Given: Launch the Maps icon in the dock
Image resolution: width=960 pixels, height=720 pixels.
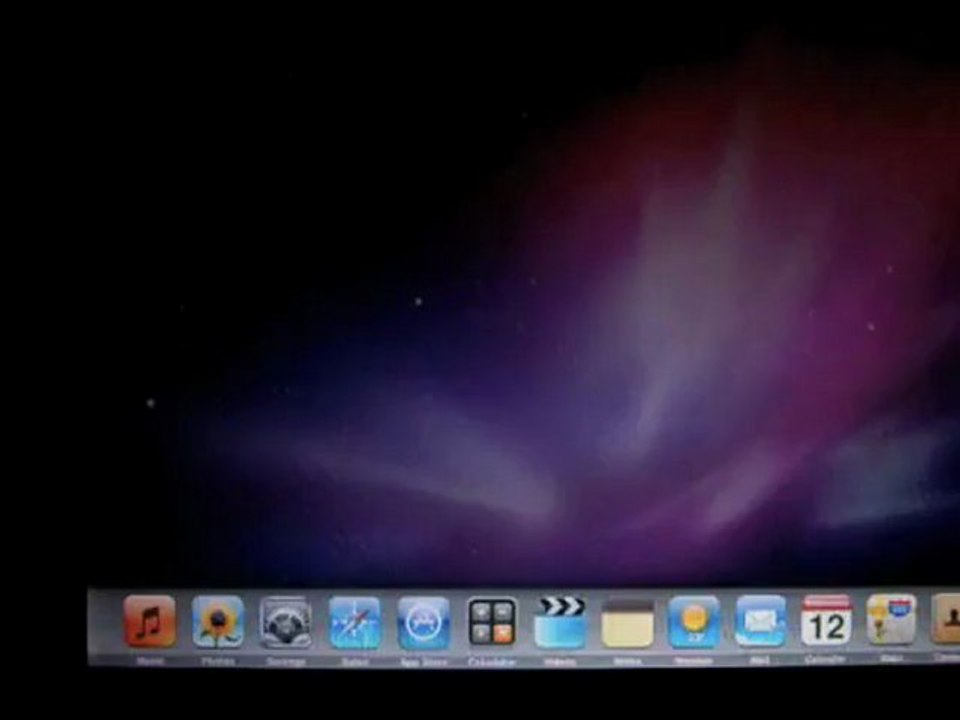Looking at the screenshot, I should [891, 619].
